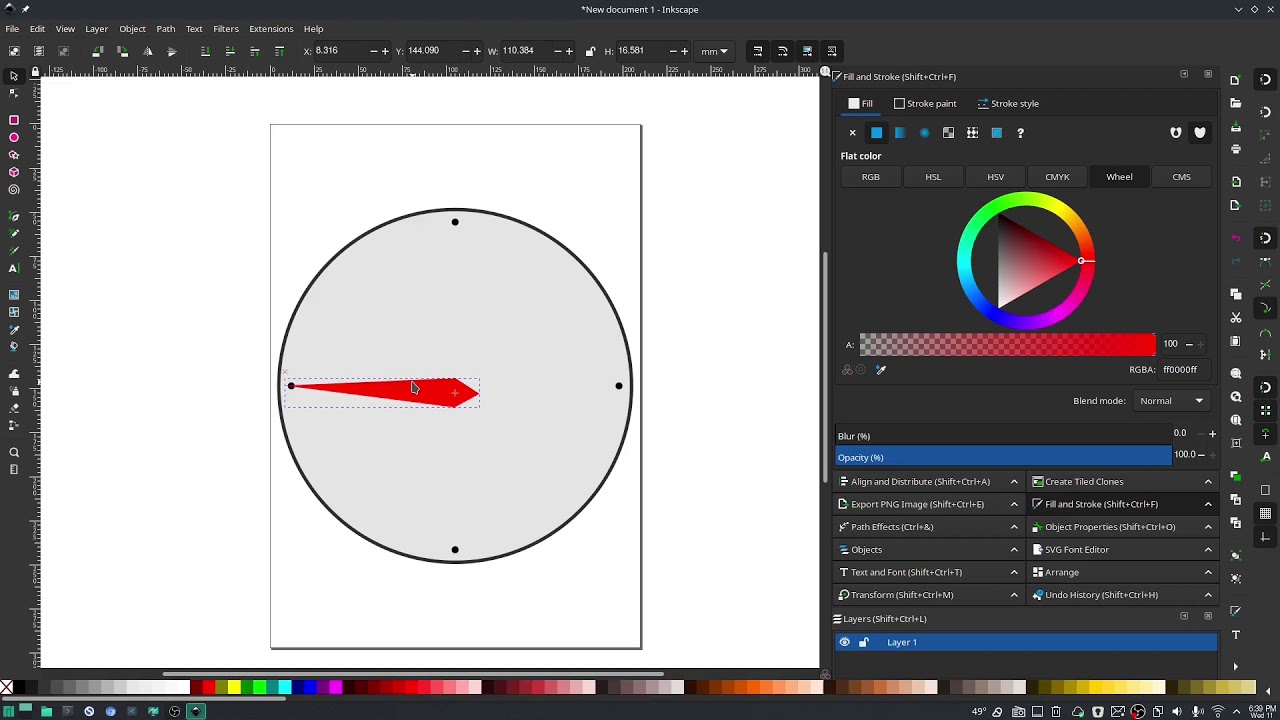This screenshot has height=720, width=1280.
Task: Select the Spray tool
Action: click(14, 390)
